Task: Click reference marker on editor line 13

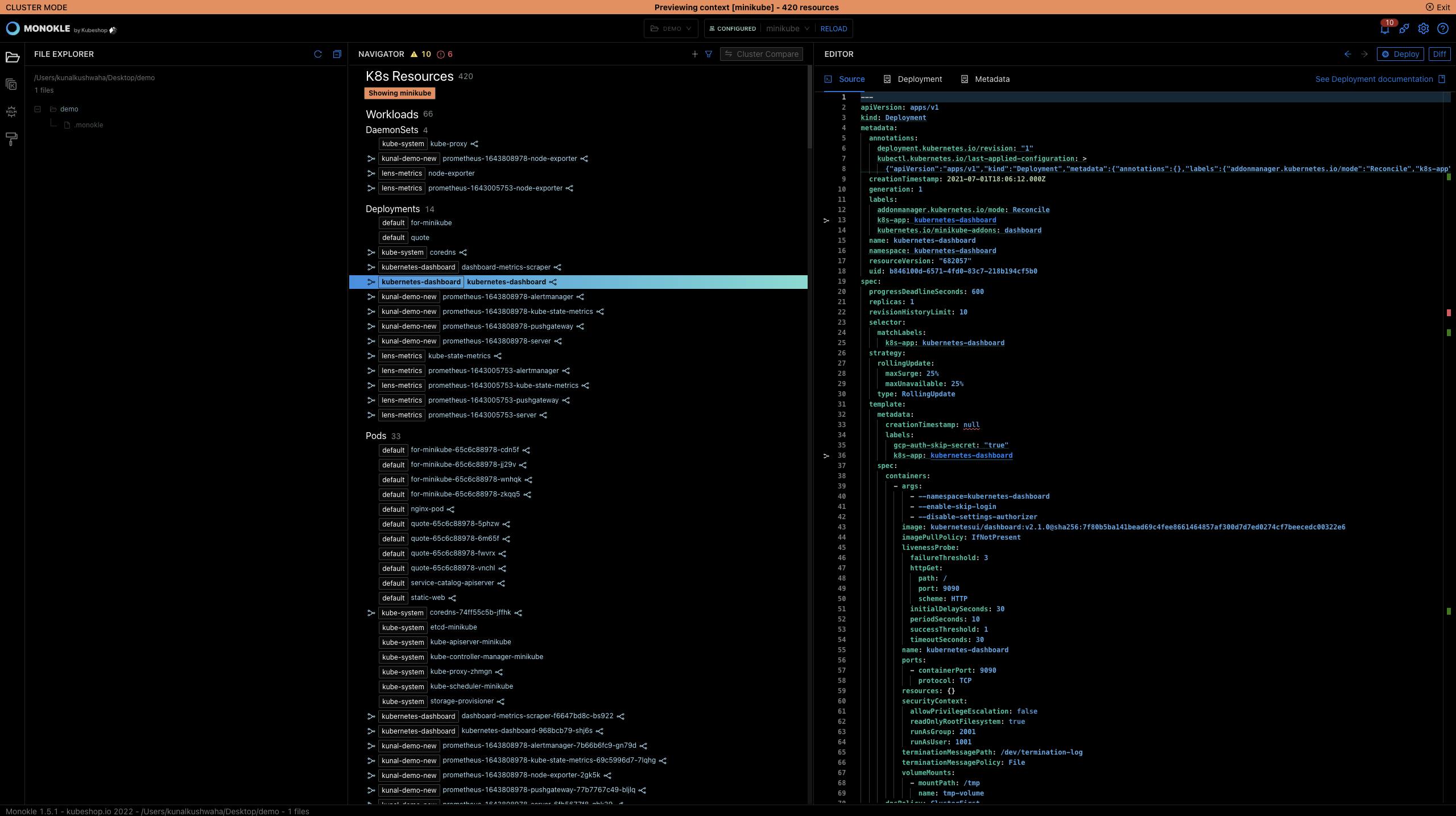Action: 826,220
